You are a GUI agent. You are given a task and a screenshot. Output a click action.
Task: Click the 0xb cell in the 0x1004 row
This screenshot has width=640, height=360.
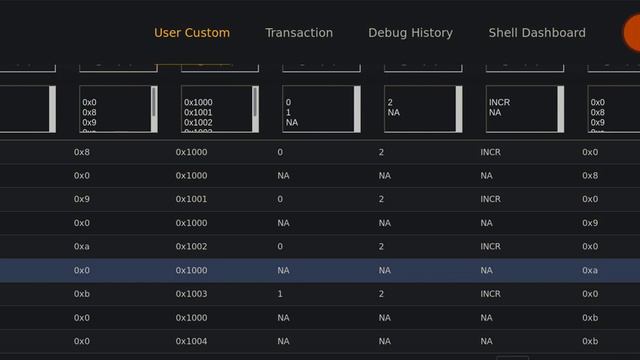click(590, 341)
